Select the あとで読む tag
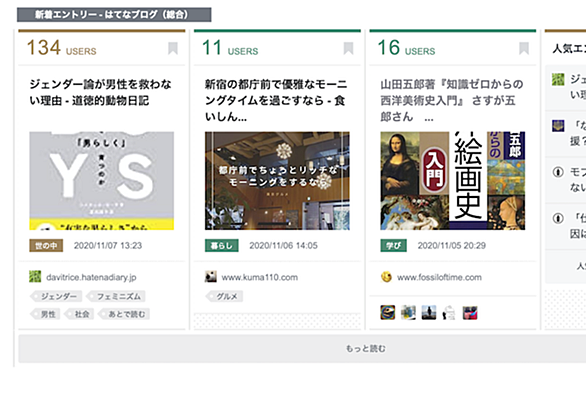The height and width of the screenshot is (396, 586). pyautogui.click(x=124, y=314)
